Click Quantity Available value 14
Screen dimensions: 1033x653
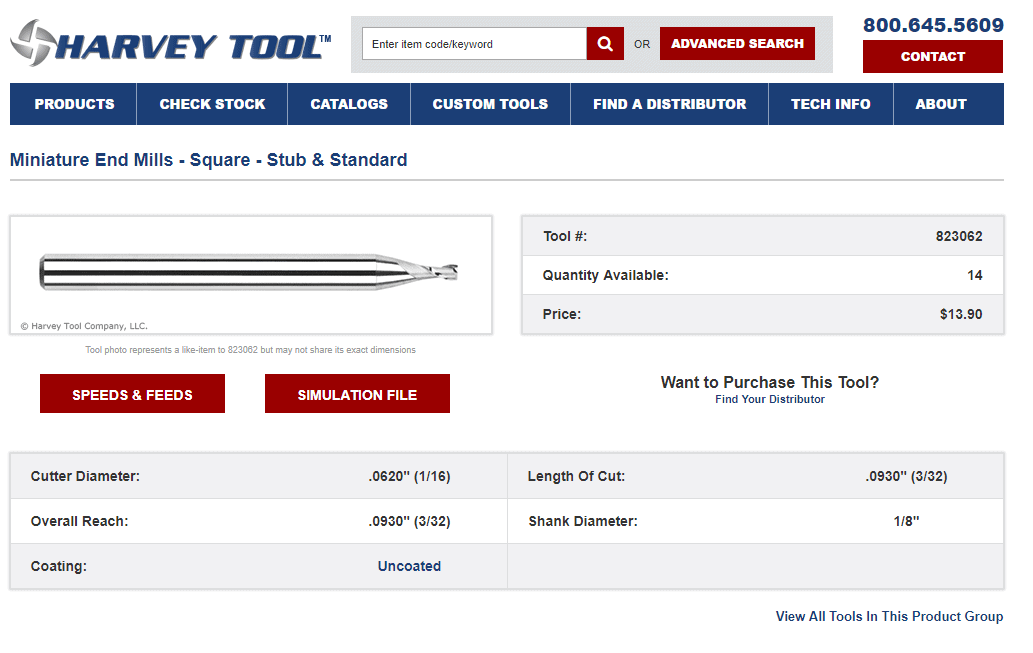pyautogui.click(x=974, y=275)
